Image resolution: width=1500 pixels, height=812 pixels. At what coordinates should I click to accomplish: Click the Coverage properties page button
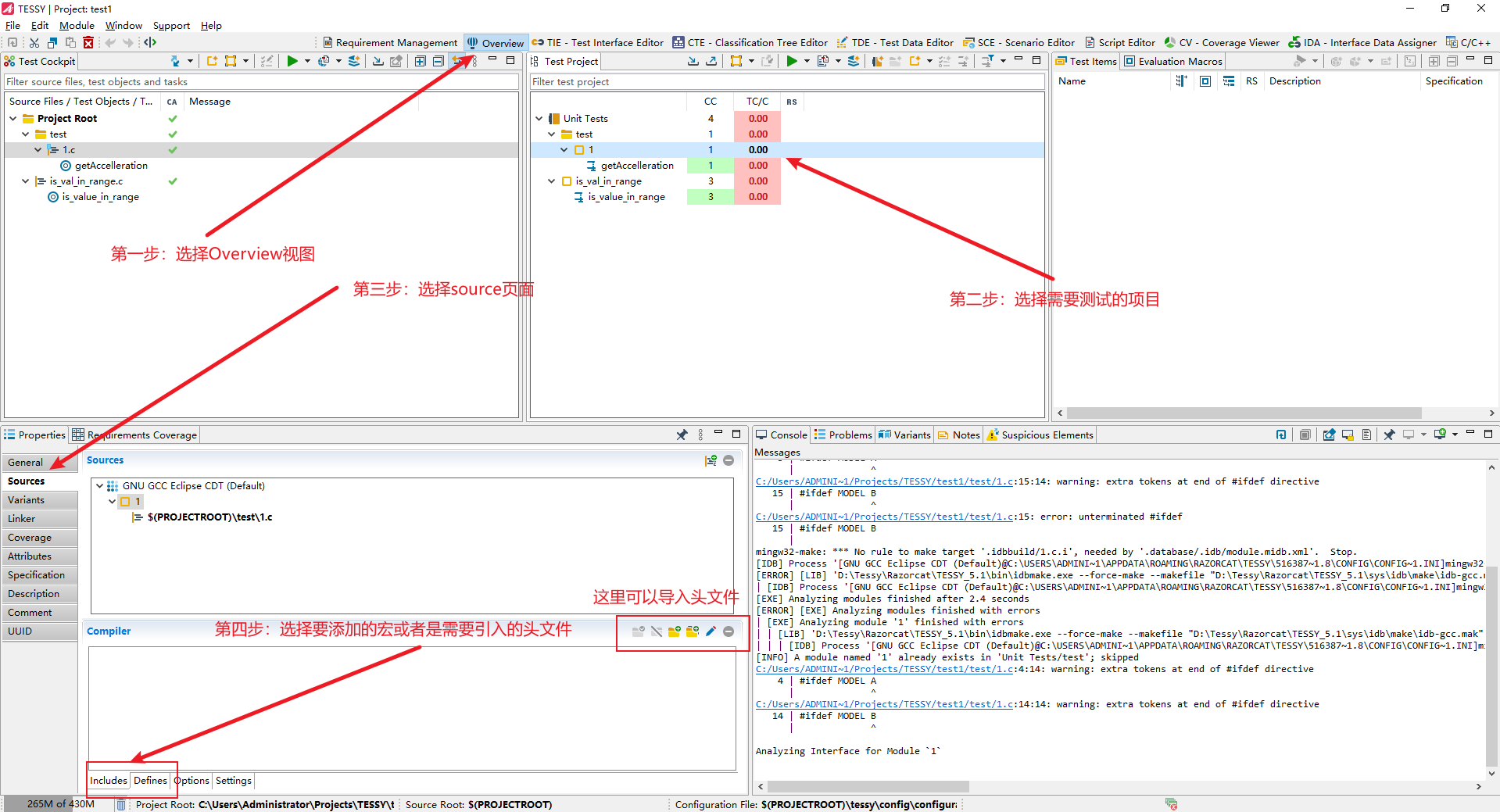[39, 538]
